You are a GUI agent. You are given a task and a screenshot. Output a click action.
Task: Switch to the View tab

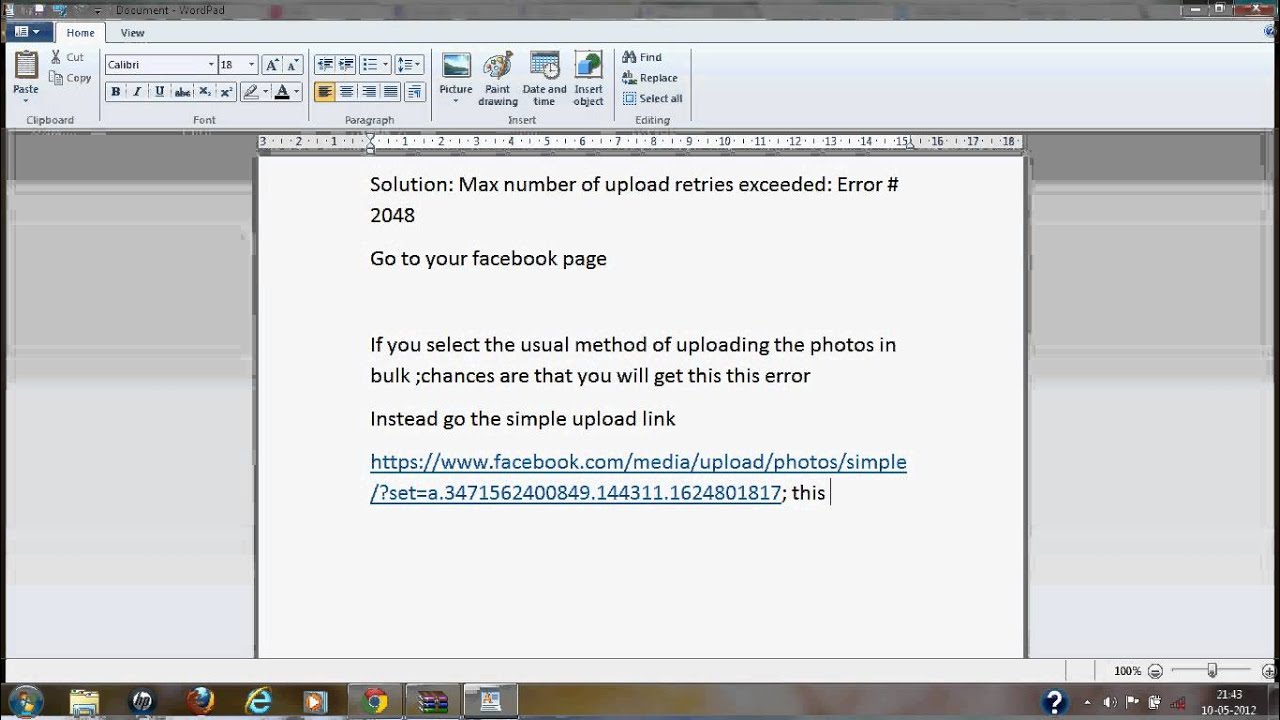[132, 33]
